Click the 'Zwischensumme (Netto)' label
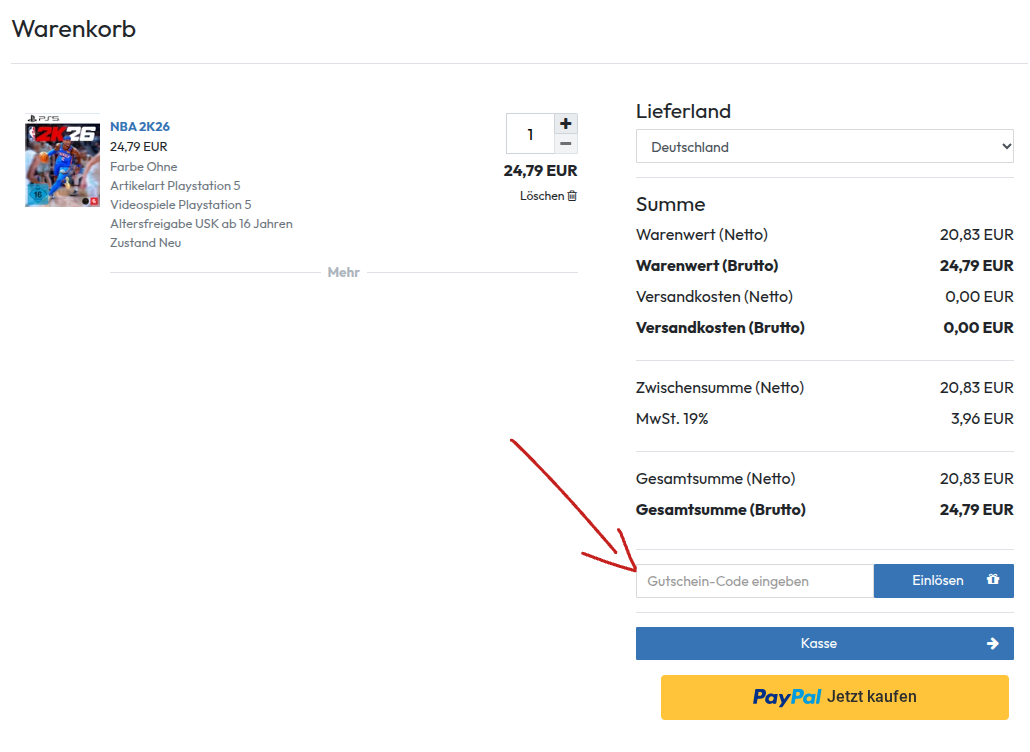Viewport: 1030px width, 752px height. [720, 388]
